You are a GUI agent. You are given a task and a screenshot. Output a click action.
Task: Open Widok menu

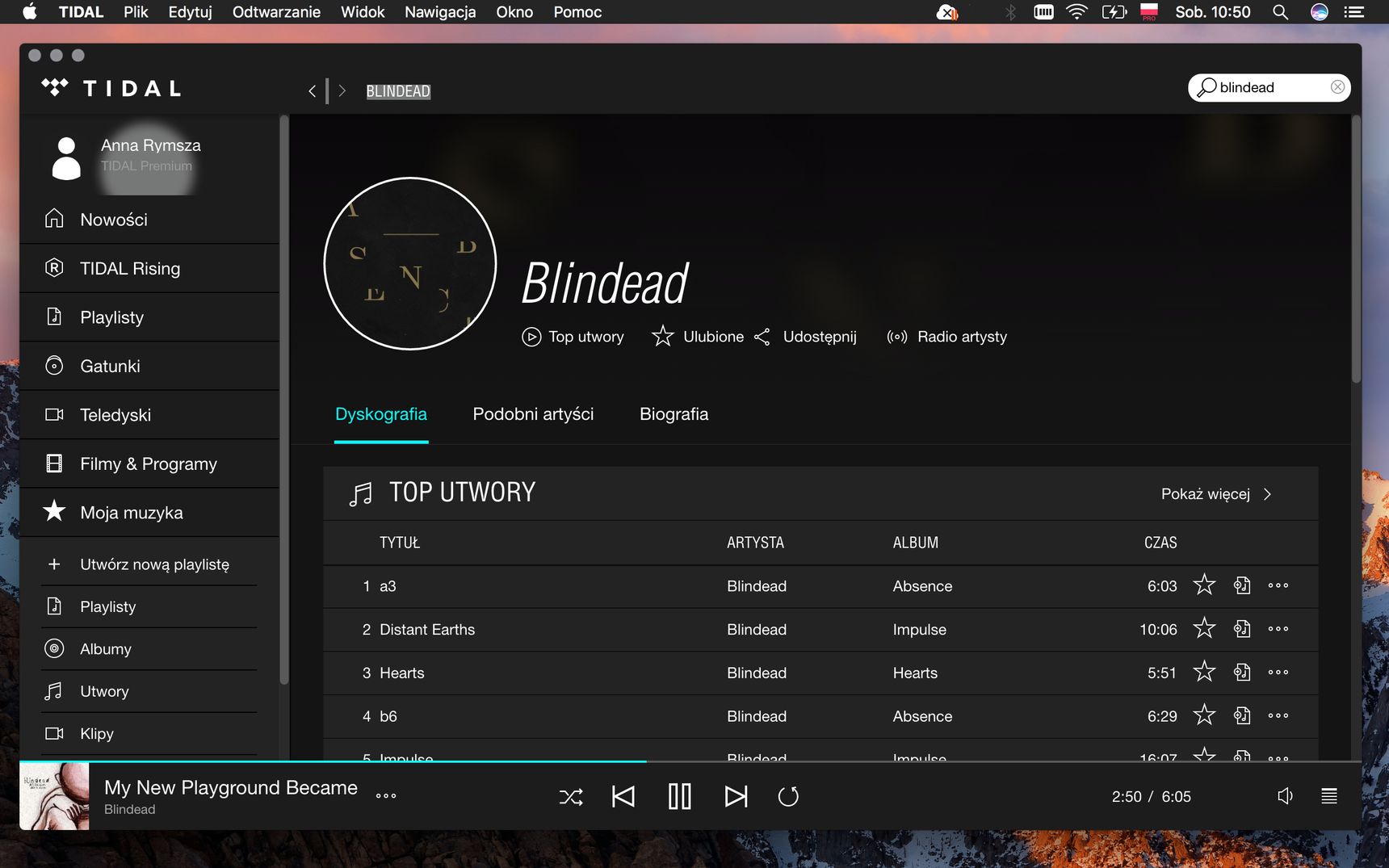[x=363, y=12]
